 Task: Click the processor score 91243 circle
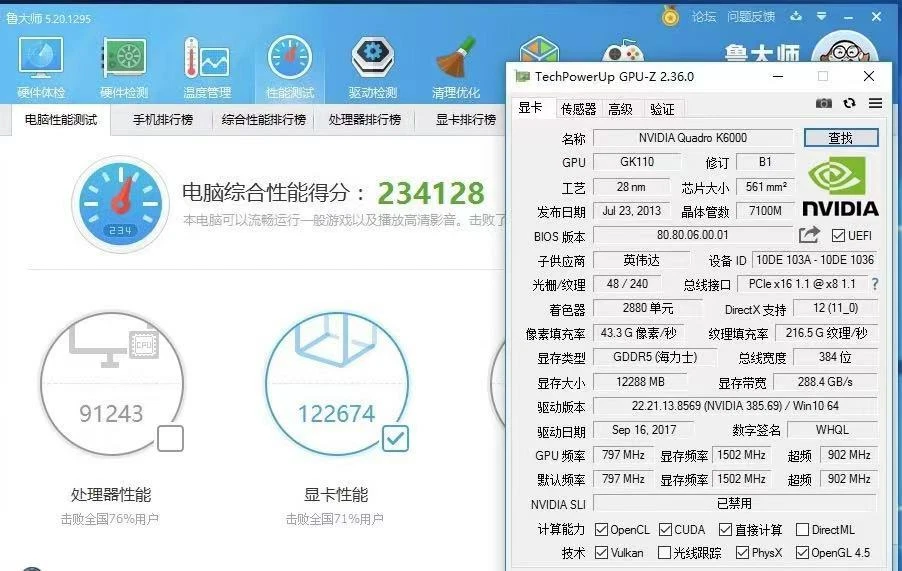tap(112, 384)
